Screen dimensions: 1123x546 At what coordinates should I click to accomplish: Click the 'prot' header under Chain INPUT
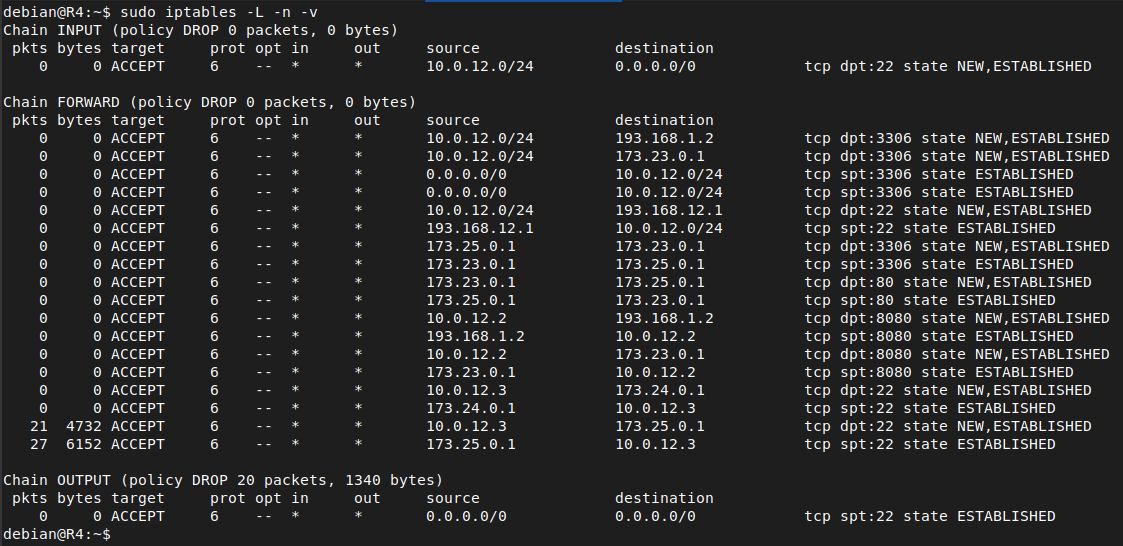click(228, 48)
